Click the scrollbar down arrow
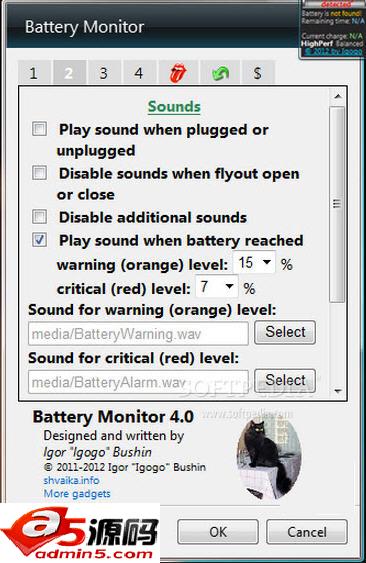The image size is (366, 563). tap(338, 391)
